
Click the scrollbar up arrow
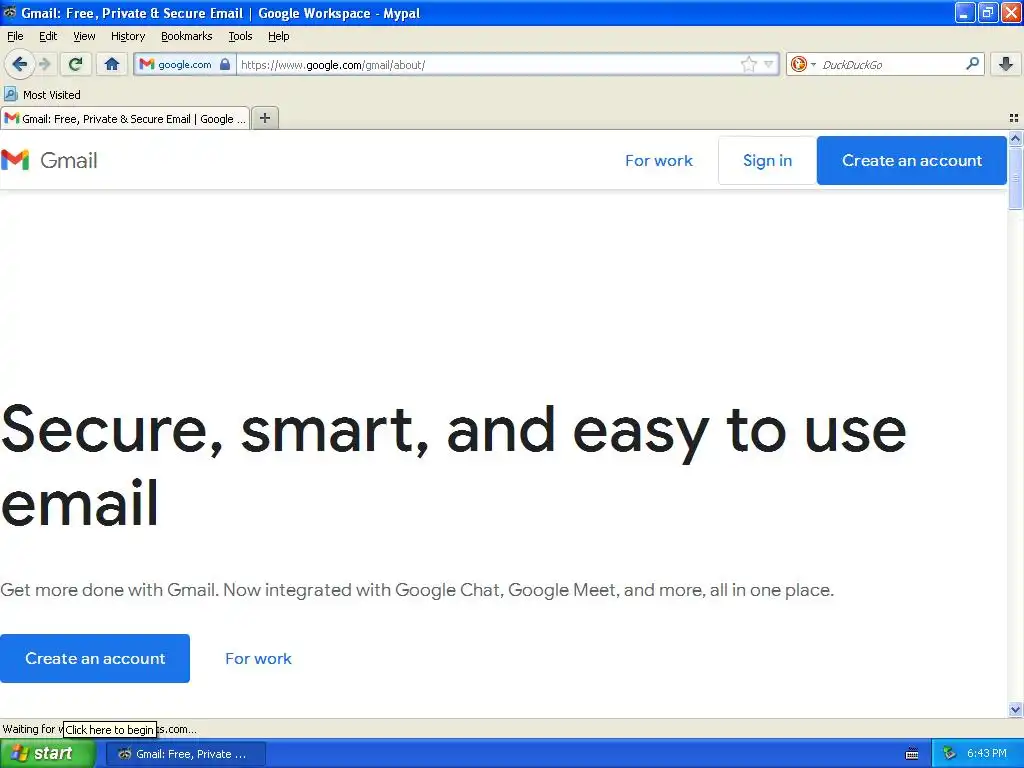[x=1015, y=138]
